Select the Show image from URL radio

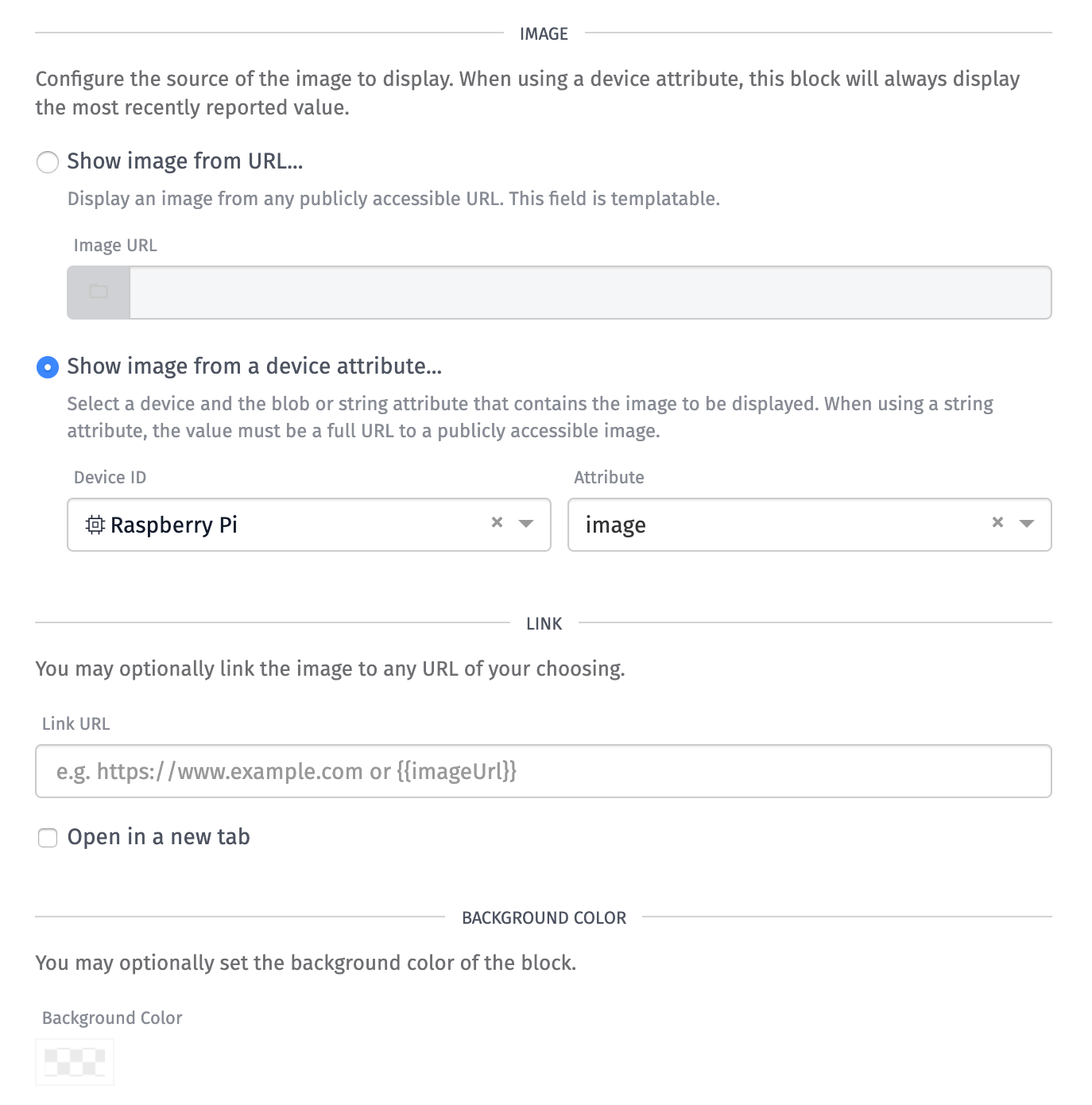pos(48,162)
